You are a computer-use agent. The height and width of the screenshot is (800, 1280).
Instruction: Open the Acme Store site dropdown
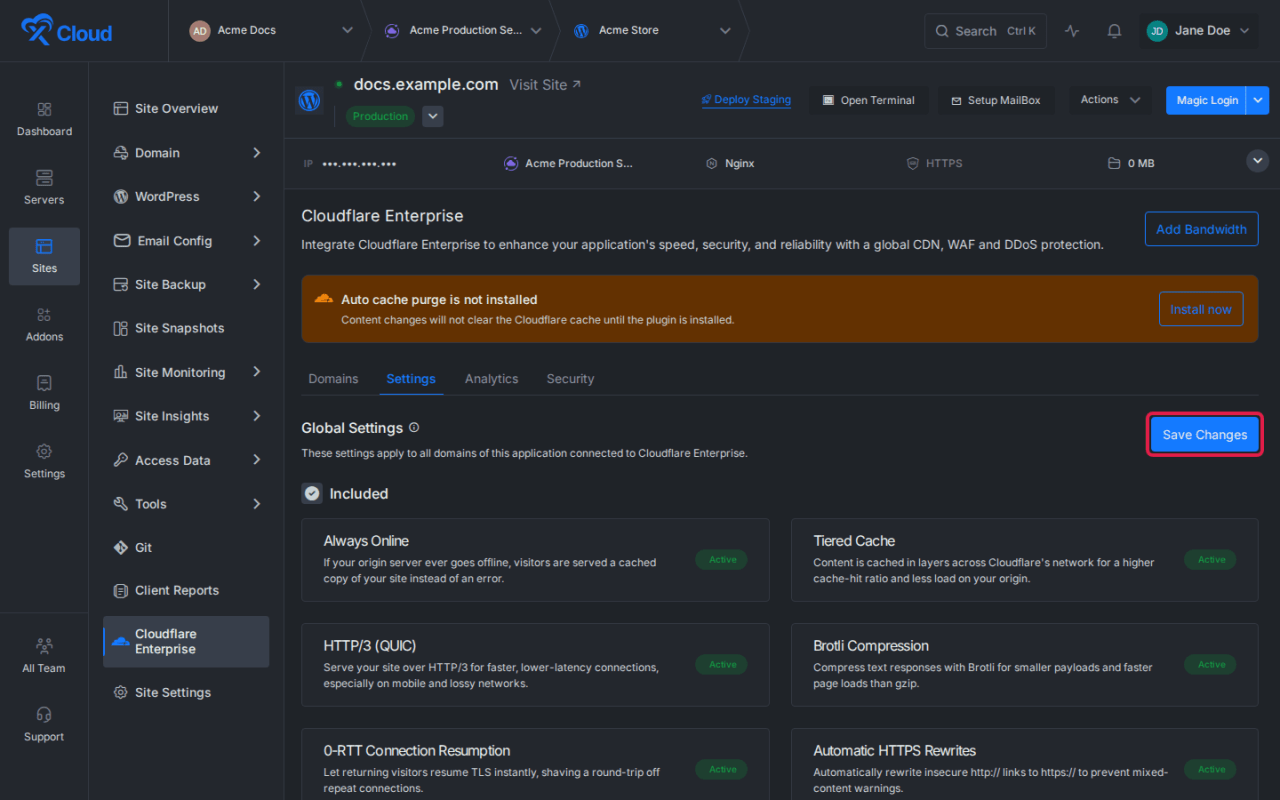pos(652,31)
